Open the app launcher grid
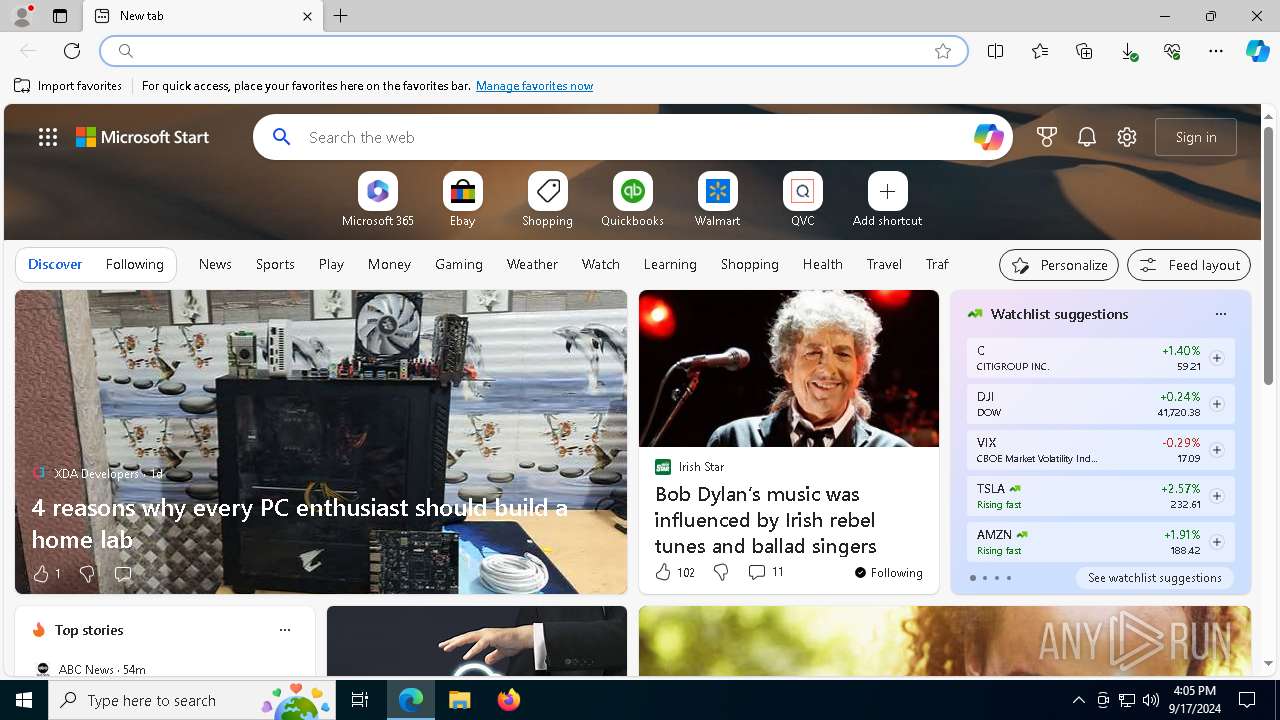The width and height of the screenshot is (1280, 720). [x=48, y=137]
